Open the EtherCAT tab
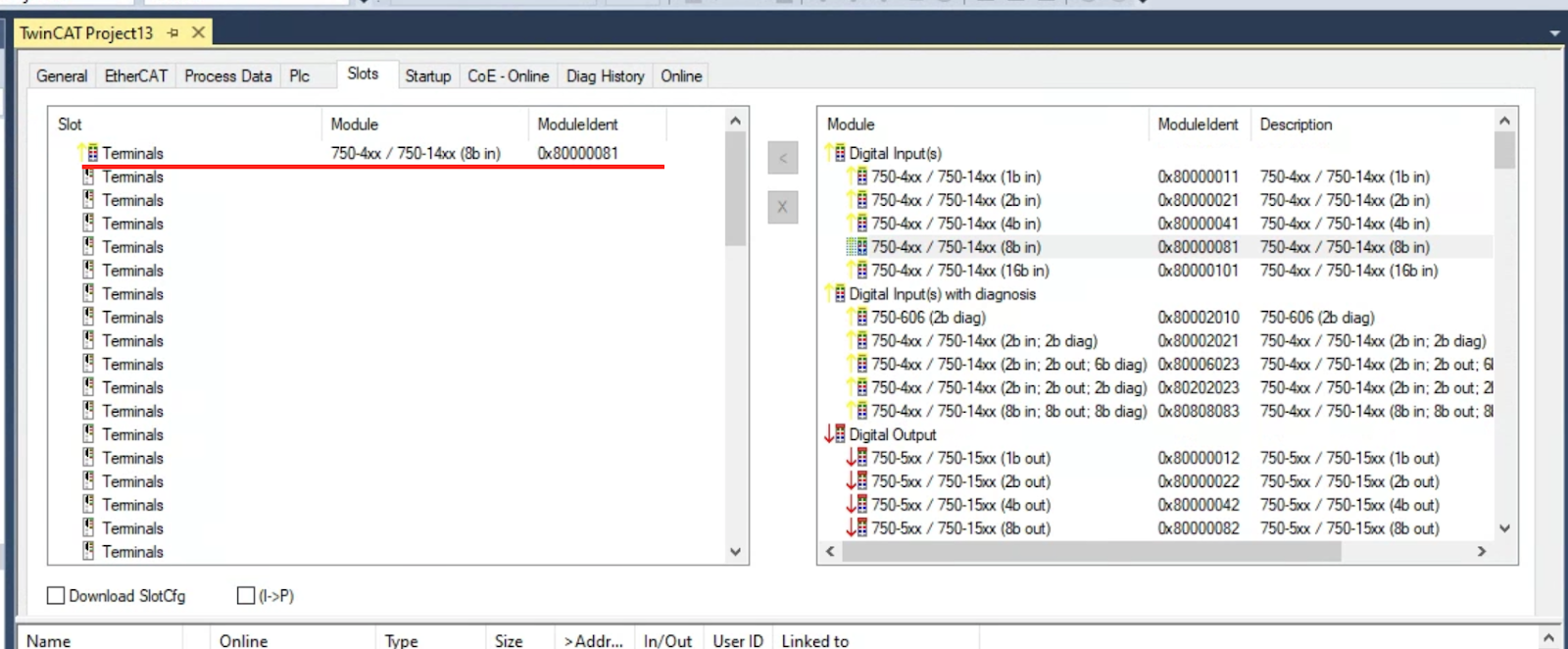1568x649 pixels. pyautogui.click(x=136, y=76)
